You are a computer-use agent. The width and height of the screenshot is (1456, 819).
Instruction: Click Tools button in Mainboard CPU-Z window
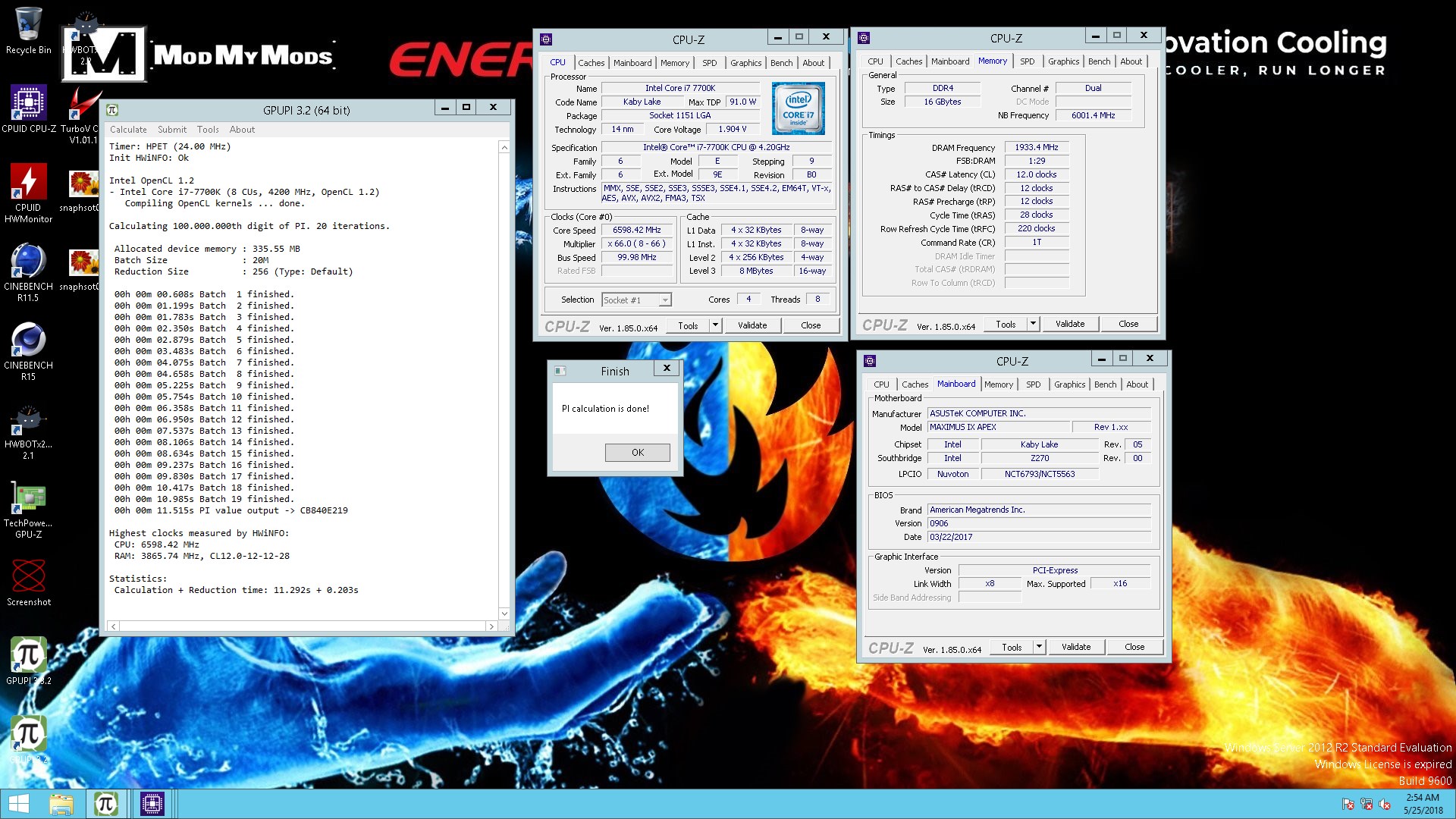[x=1012, y=647]
